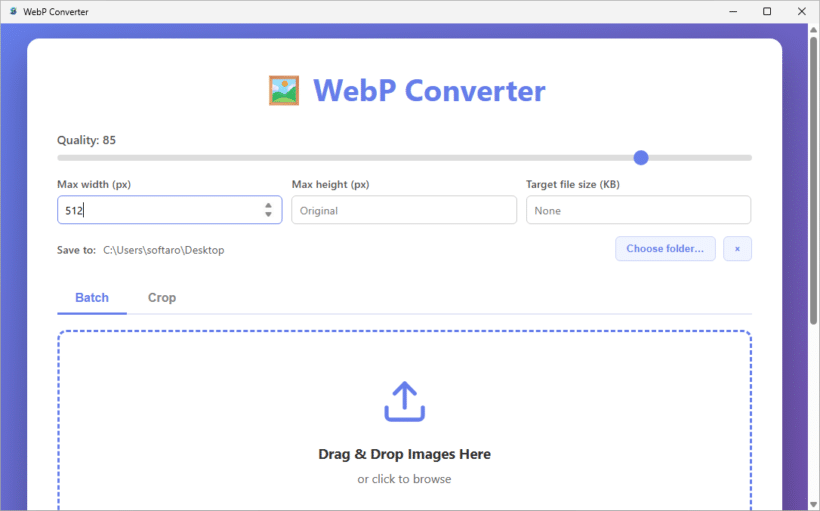Click the upload arrow icon in drop zone
820x511 pixels.
405,401
